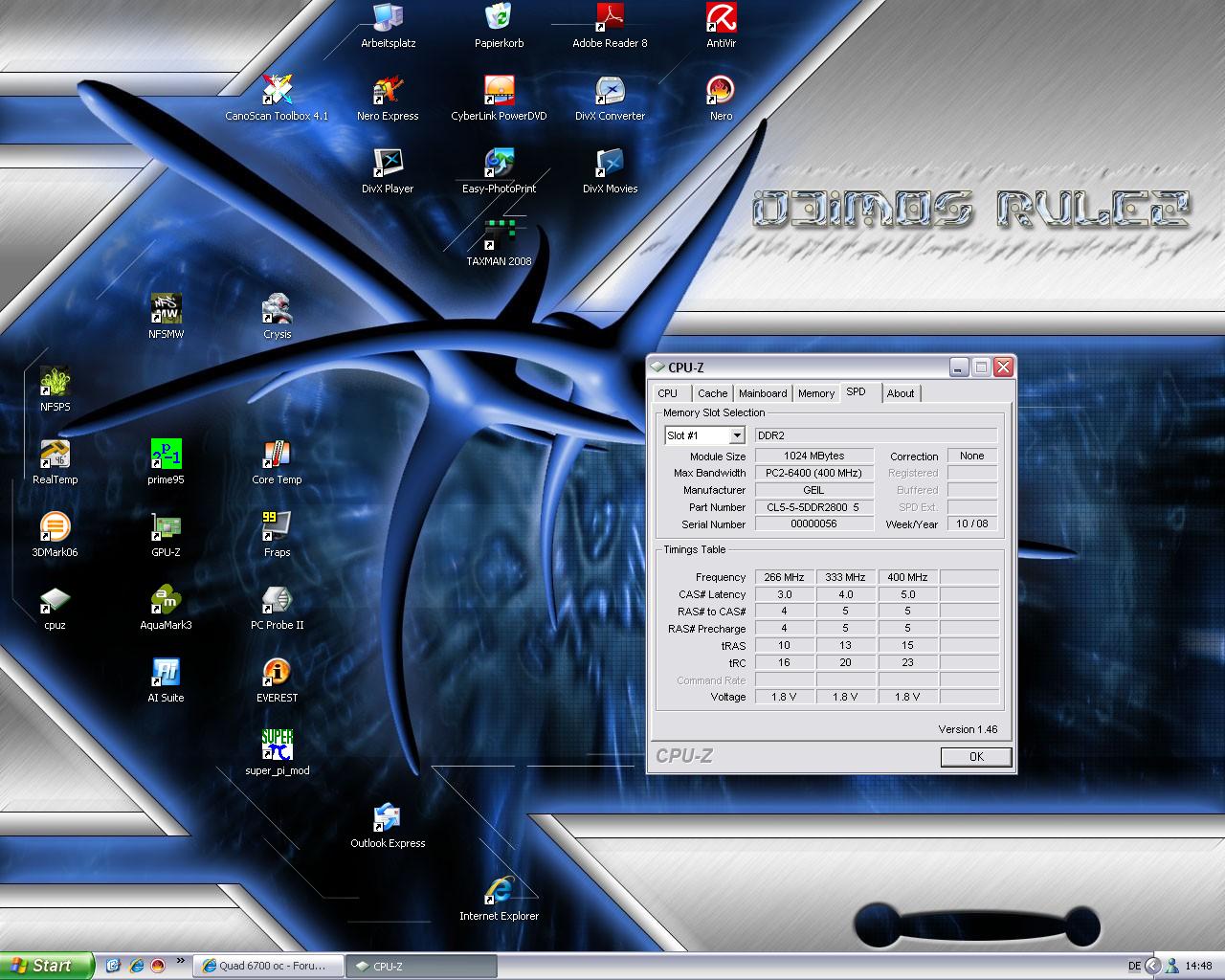The width and height of the screenshot is (1225, 980).
Task: Select the DivX Movies shortcut
Action: (610, 170)
